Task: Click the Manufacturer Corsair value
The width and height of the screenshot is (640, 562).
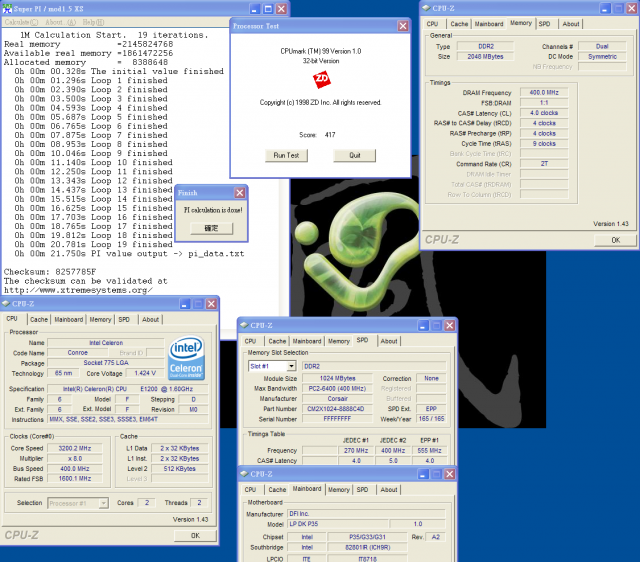Action: click(x=337, y=398)
